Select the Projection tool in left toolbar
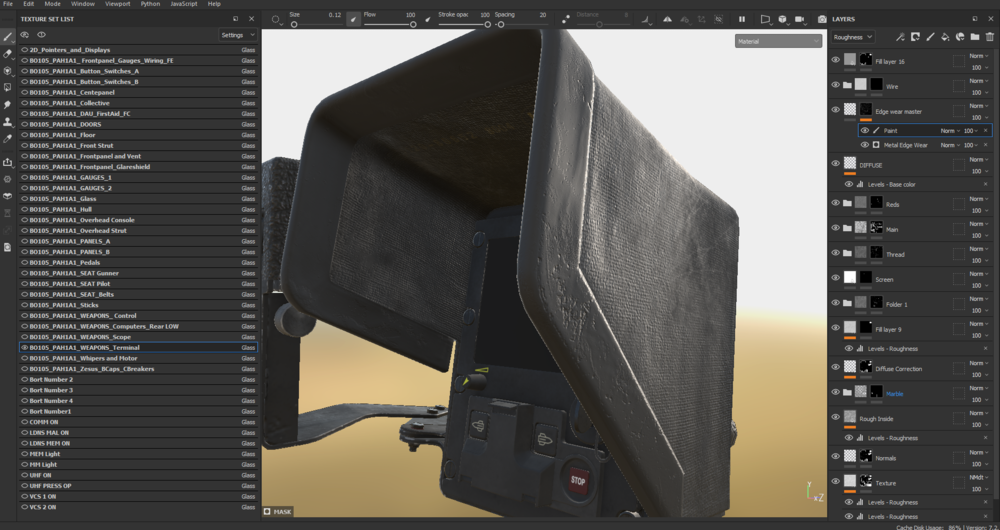The height and width of the screenshot is (530, 1000). (8, 70)
